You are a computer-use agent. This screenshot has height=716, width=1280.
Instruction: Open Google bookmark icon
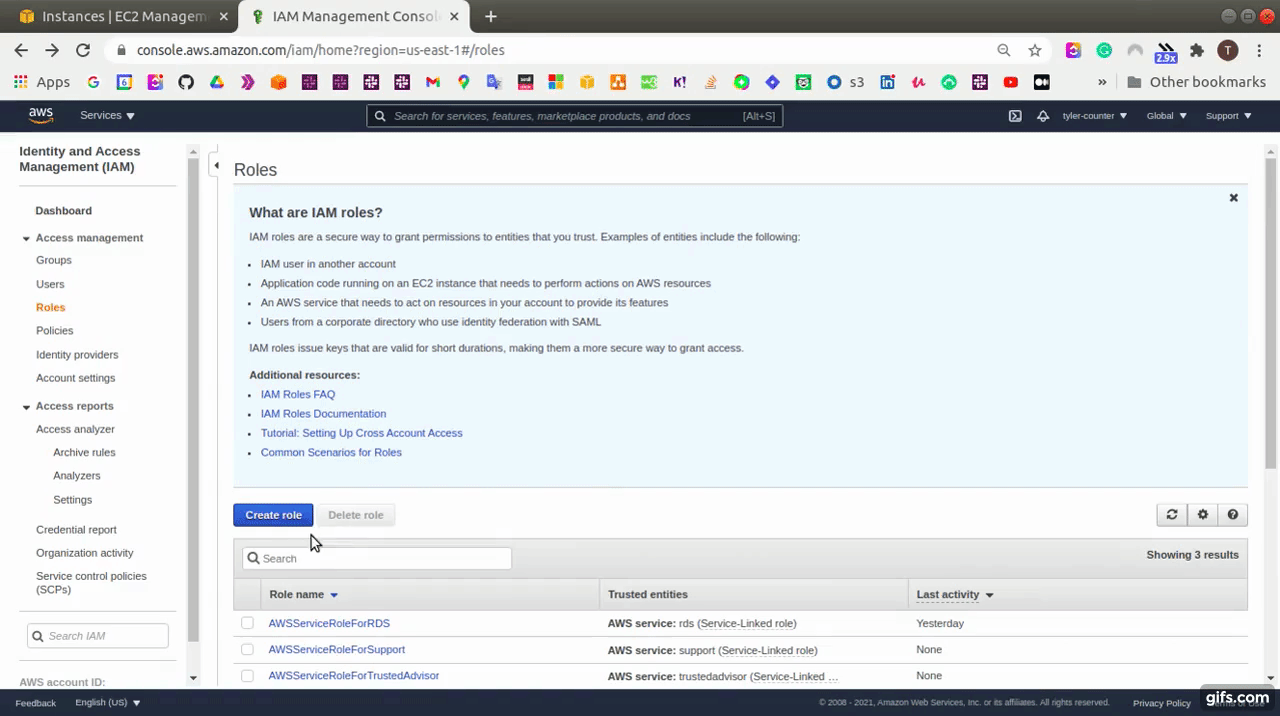[x=93, y=82]
